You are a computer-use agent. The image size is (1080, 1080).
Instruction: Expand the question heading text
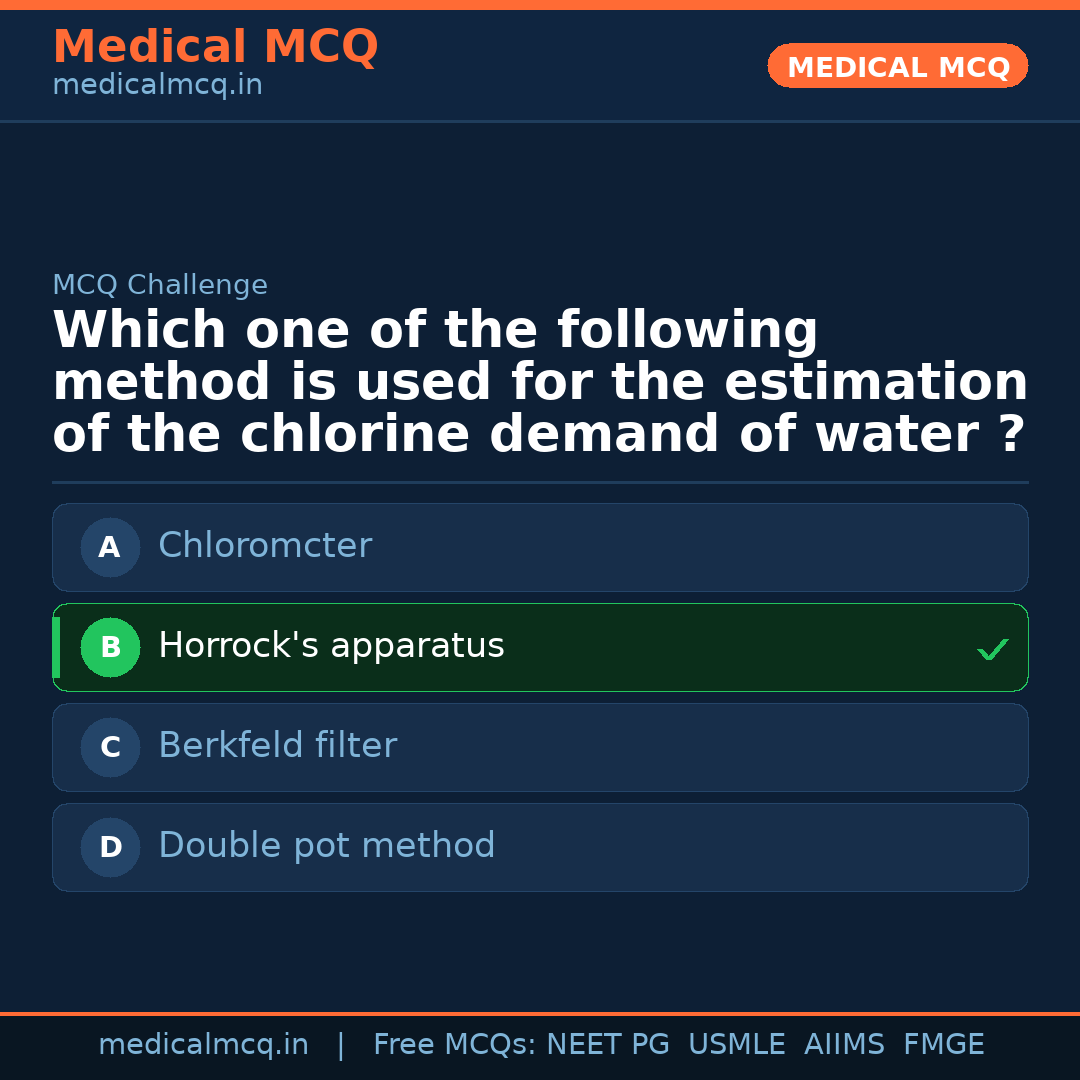point(540,381)
